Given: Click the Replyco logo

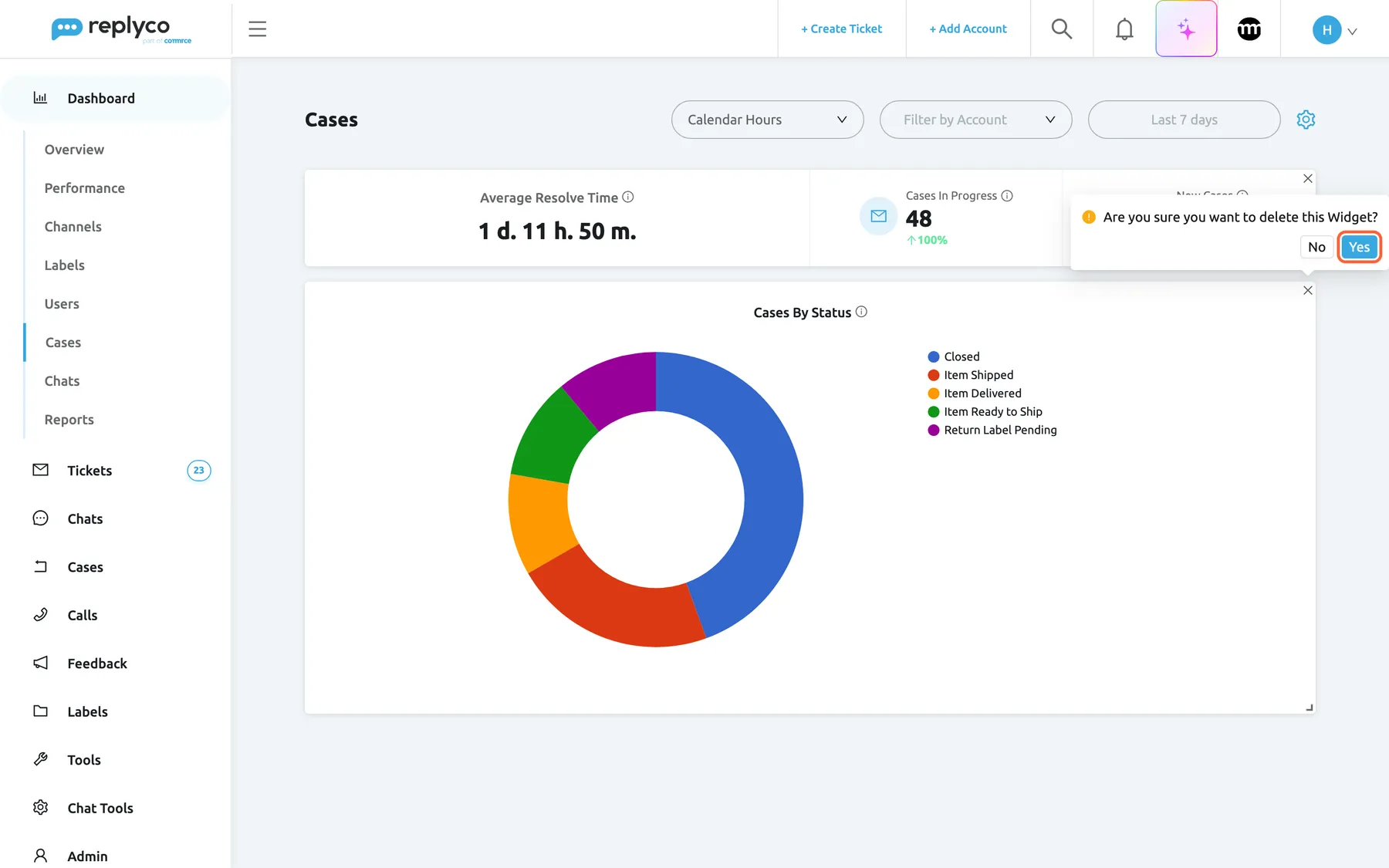Looking at the screenshot, I should tap(121, 29).
